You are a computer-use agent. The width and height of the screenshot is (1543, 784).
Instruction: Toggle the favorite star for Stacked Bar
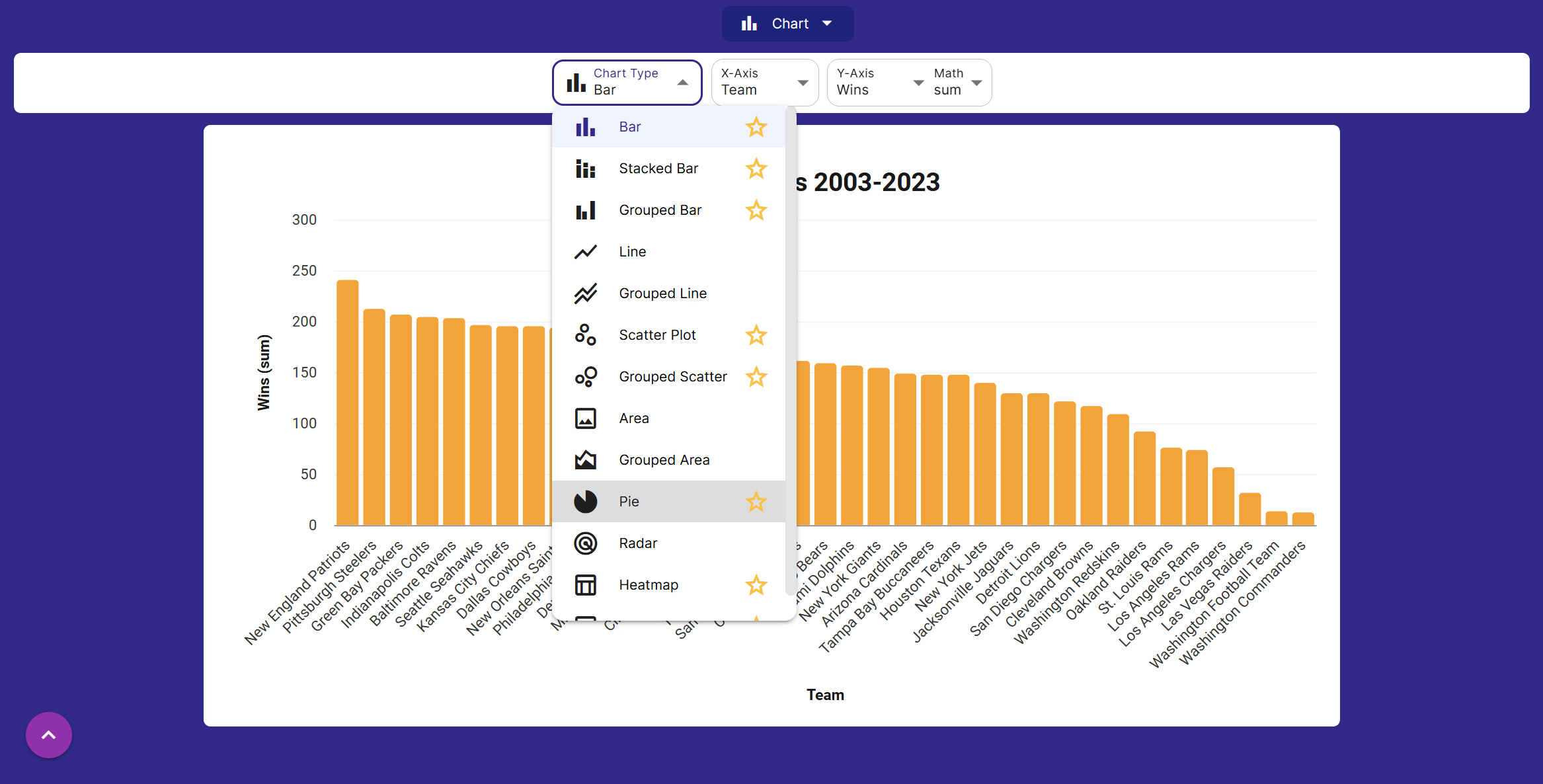756,169
